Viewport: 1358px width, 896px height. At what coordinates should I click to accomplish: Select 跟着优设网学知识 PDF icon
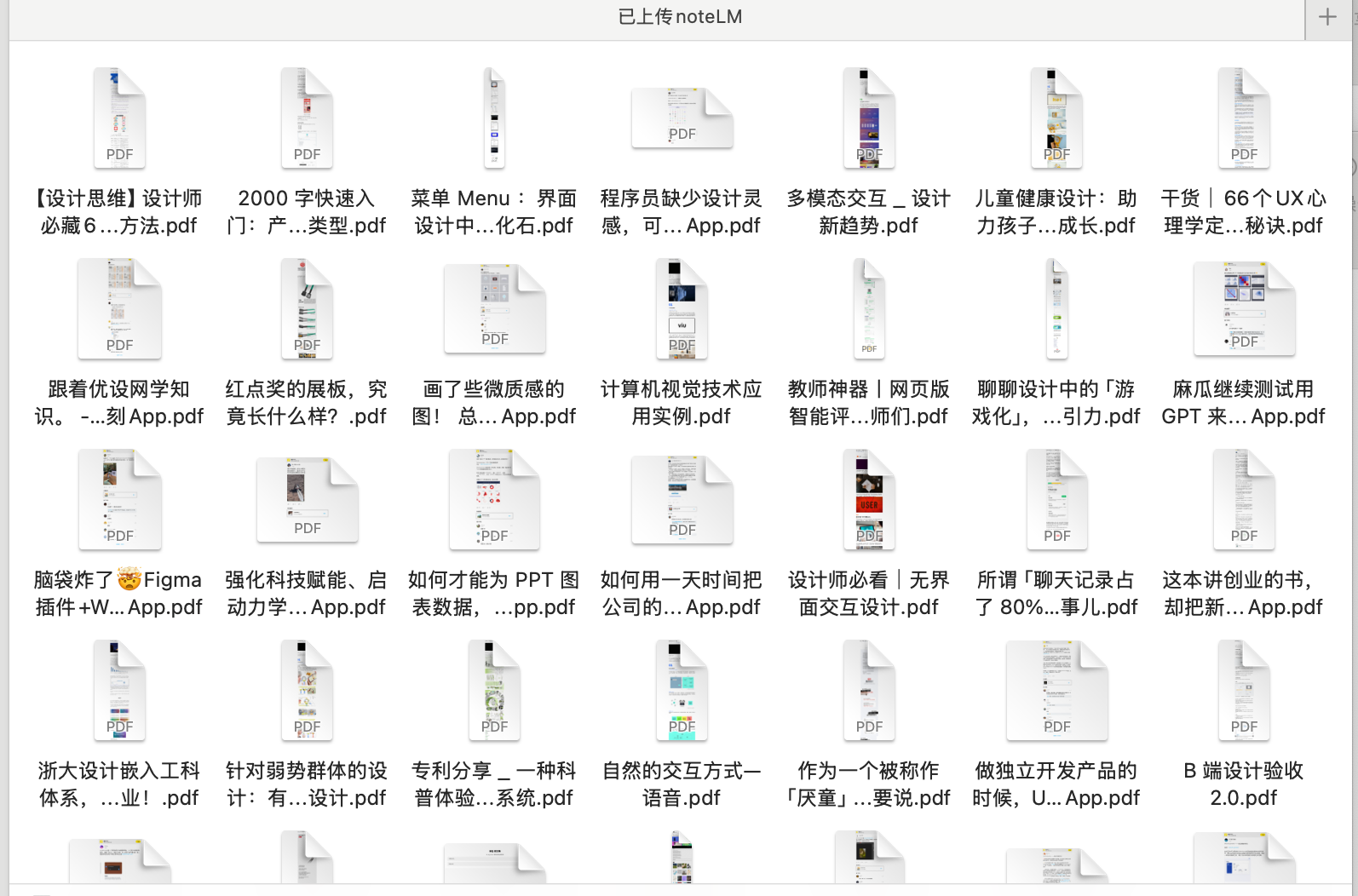119,308
